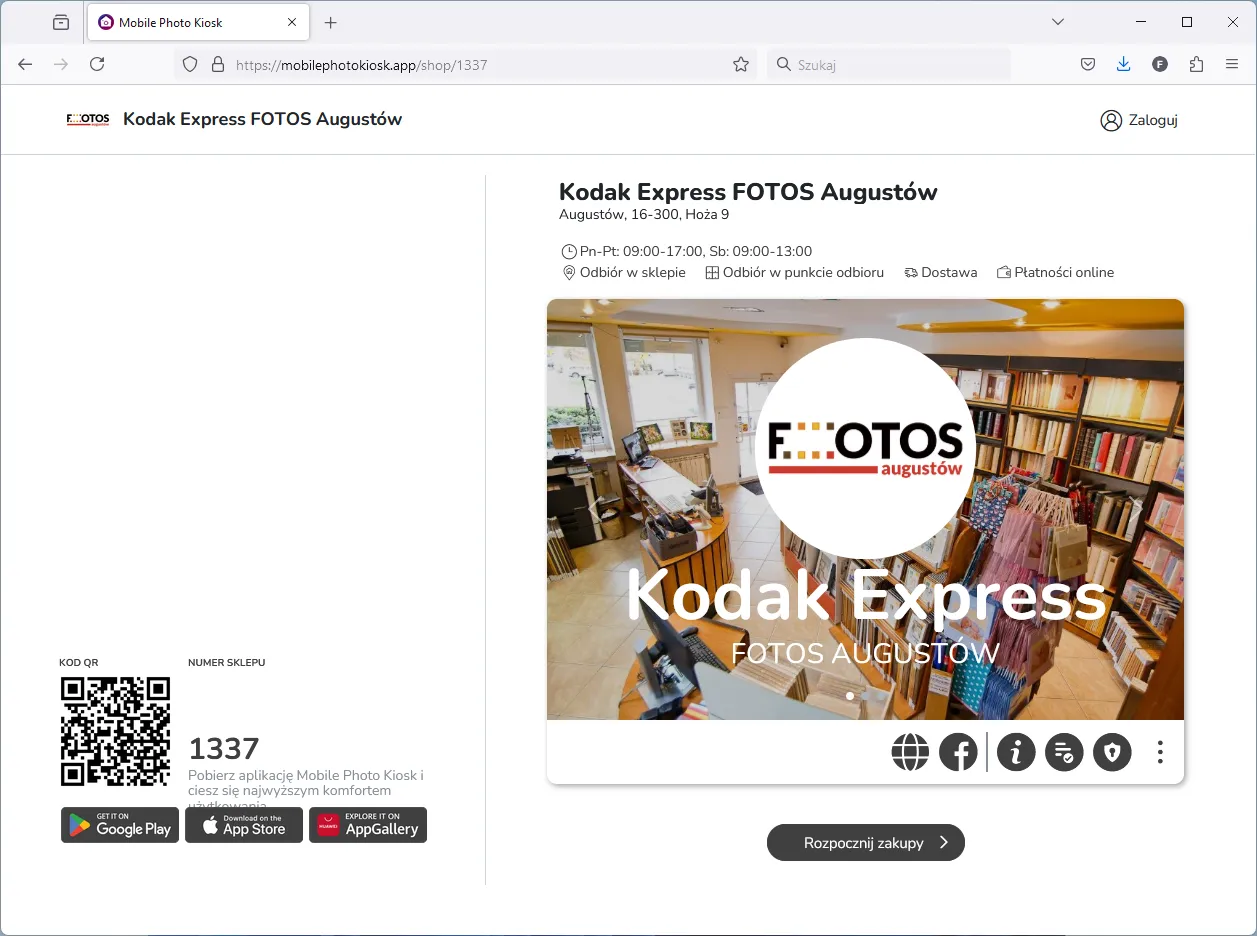Click the Zaloguj login link
The height and width of the screenshot is (936, 1257).
point(1139,119)
